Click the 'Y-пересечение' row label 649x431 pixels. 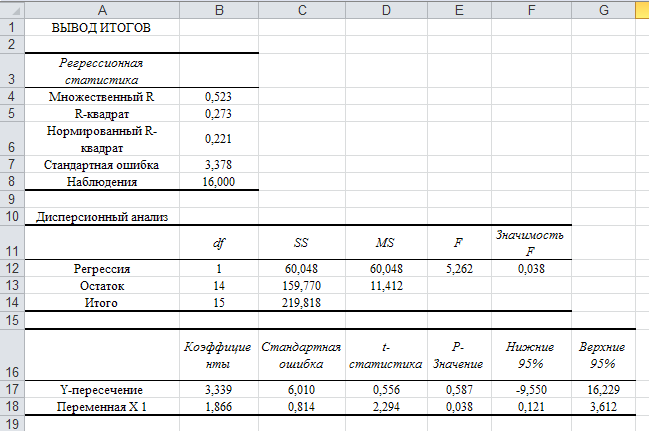pos(102,390)
